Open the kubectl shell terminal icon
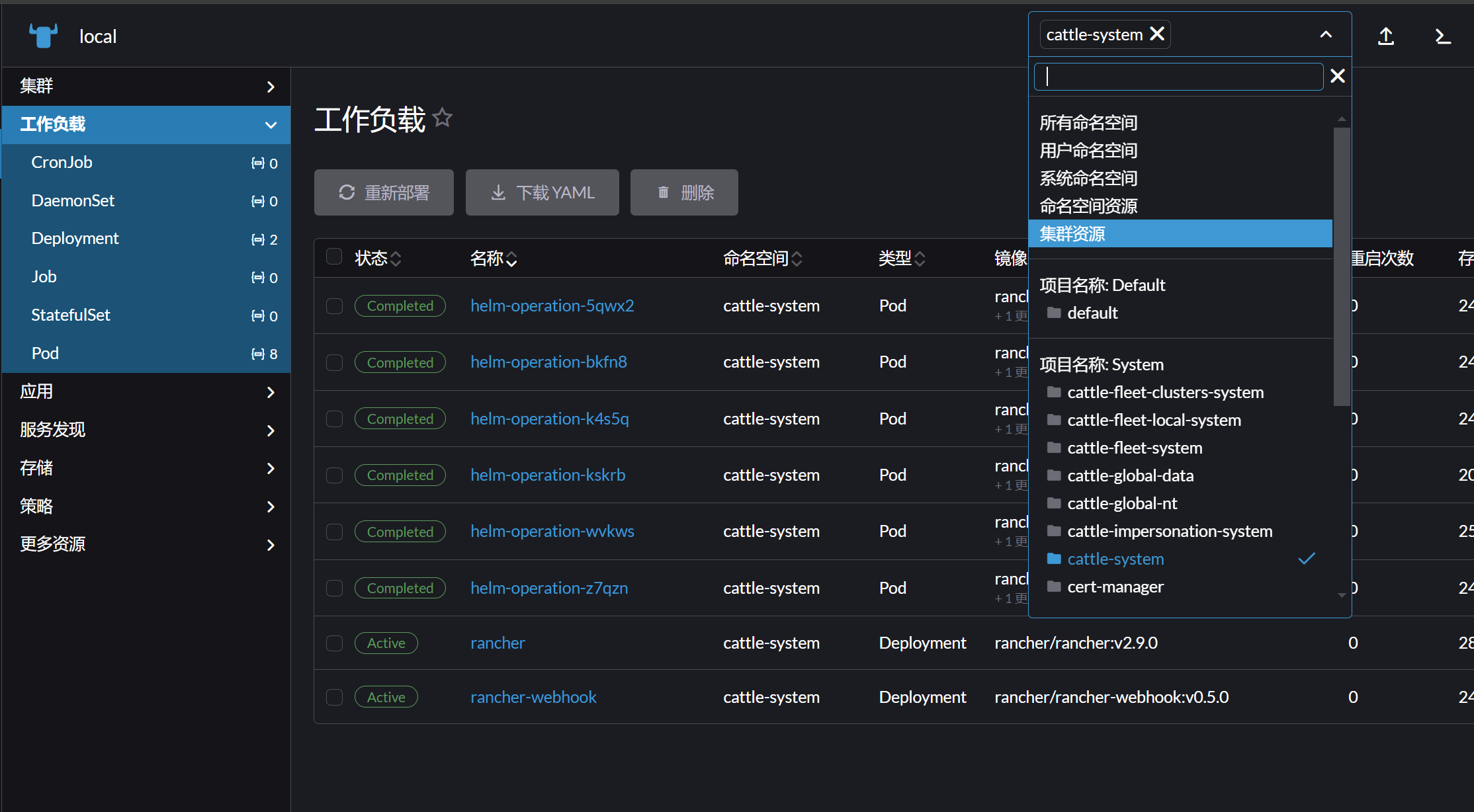1474x812 pixels. (x=1443, y=36)
